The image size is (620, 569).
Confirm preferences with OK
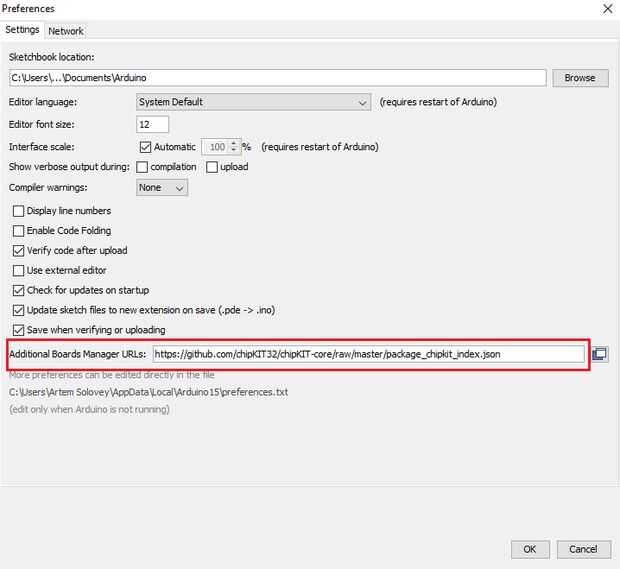click(530, 549)
